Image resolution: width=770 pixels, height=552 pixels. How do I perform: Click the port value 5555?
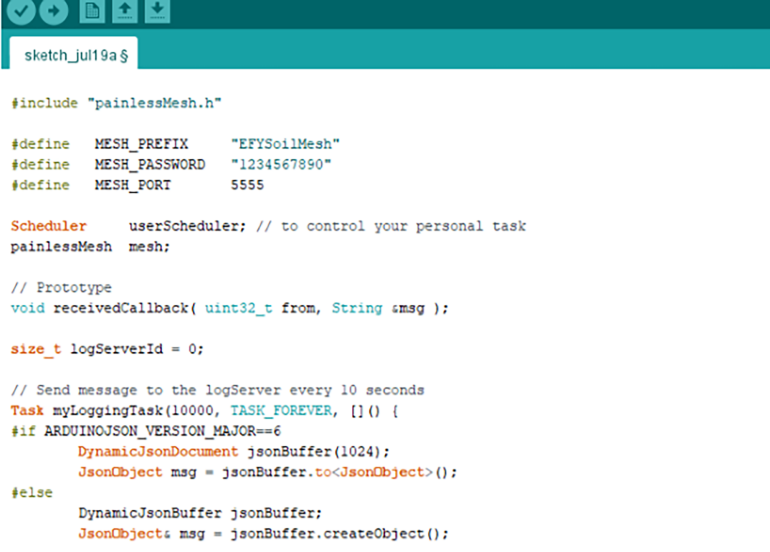tap(248, 185)
